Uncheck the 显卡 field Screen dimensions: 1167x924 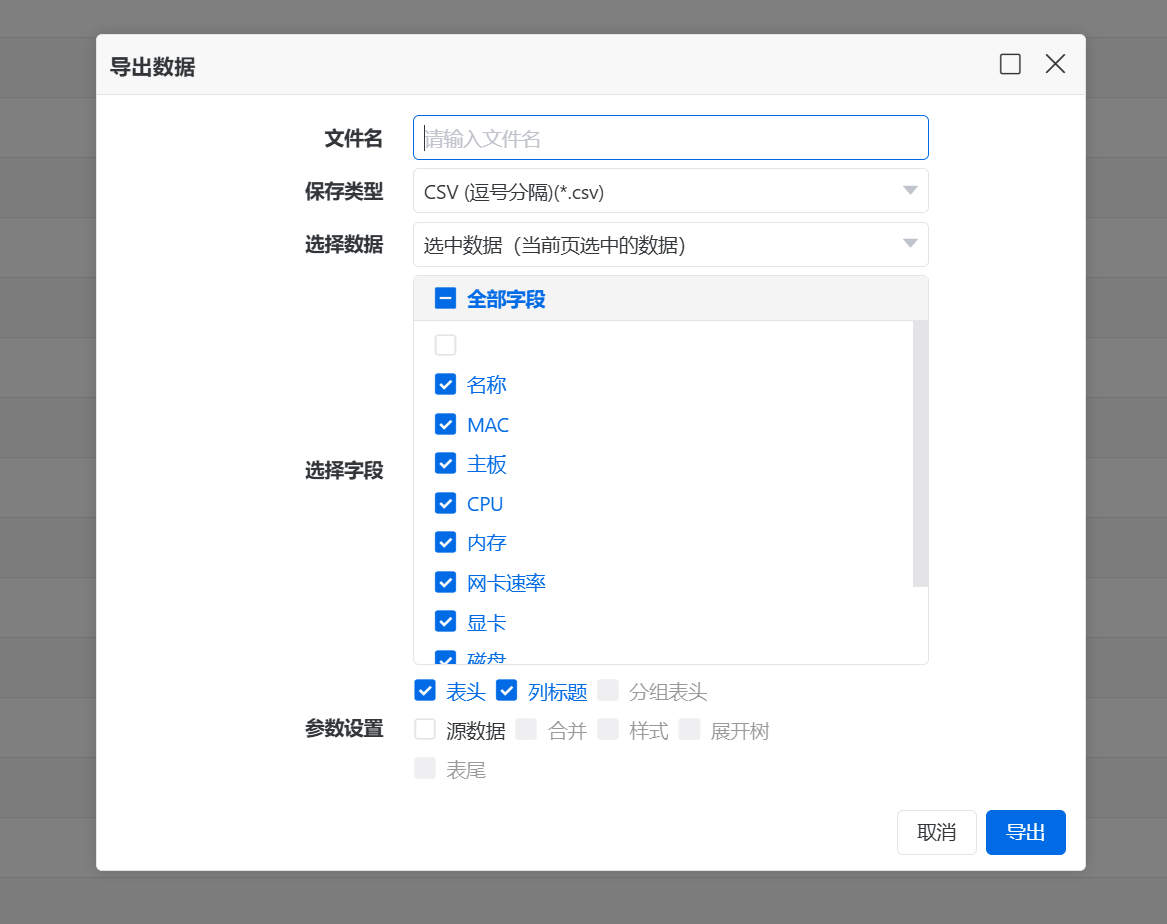[445, 621]
